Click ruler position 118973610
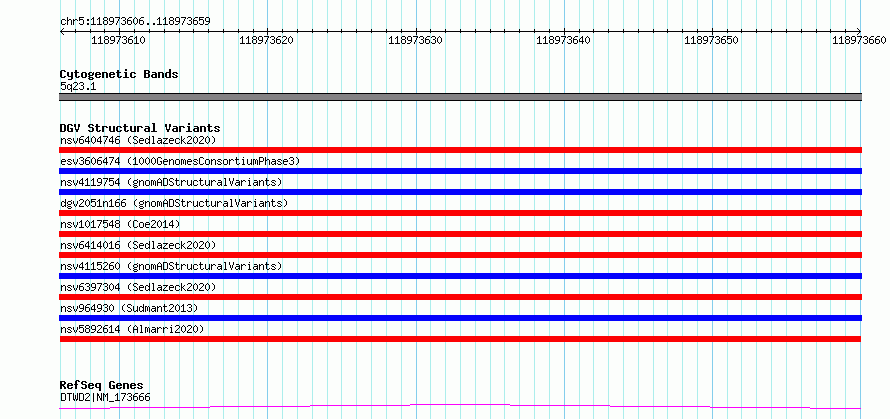This screenshot has height=419, width=890. 118,40
